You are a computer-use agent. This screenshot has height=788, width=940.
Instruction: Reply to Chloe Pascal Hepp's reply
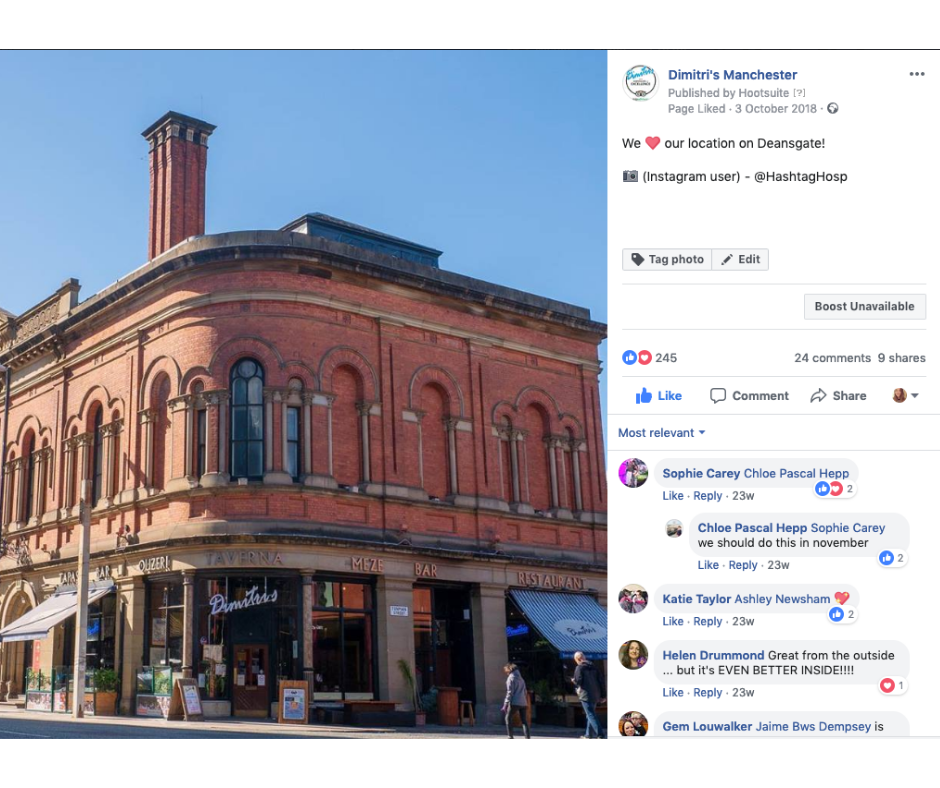(x=743, y=565)
